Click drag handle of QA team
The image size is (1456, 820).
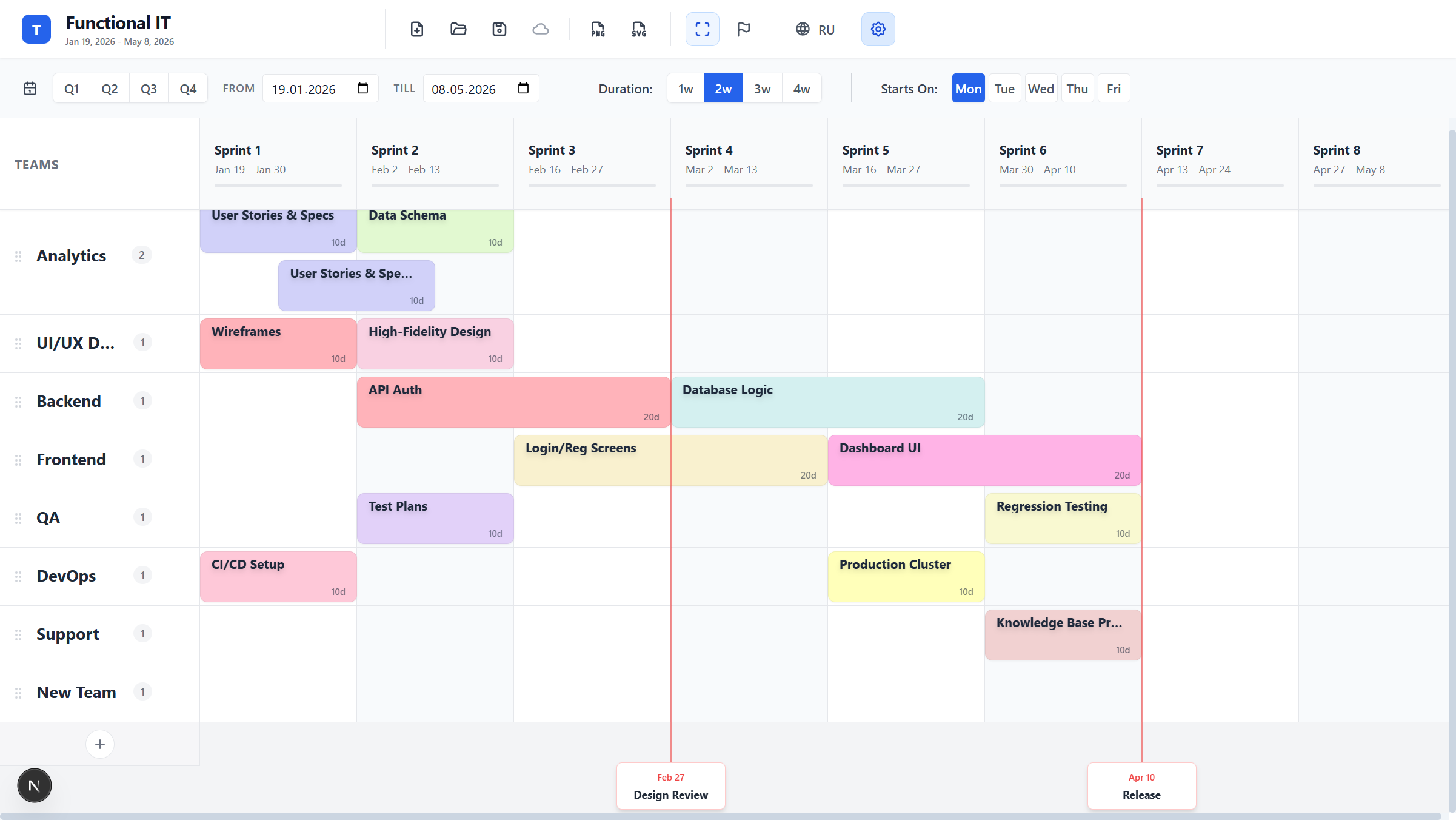(18, 518)
